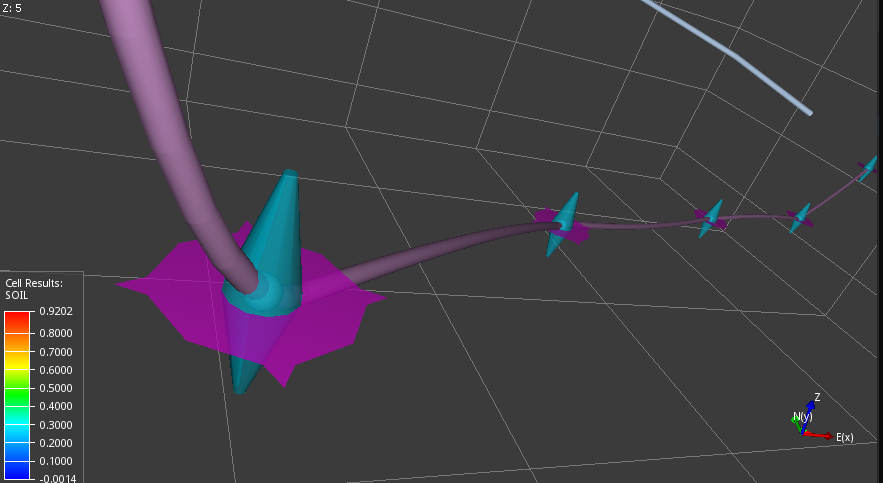Click legend maximum value 0.9202
This screenshot has height=483, width=883.
pos(56,311)
